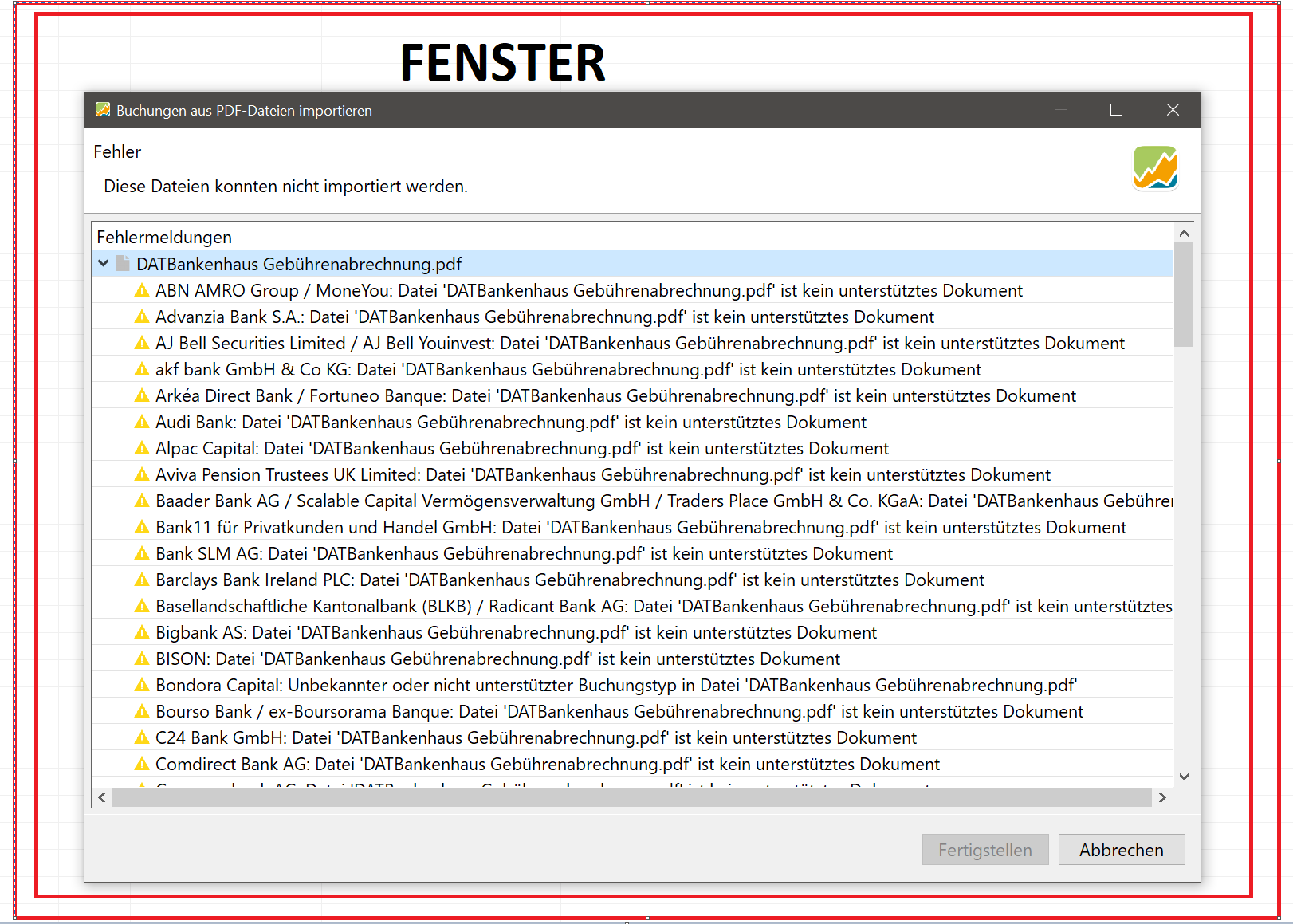Screen dimensions: 1293x924
Task: Select the Barclays Bank Ireland PLC text
Action: (570, 580)
